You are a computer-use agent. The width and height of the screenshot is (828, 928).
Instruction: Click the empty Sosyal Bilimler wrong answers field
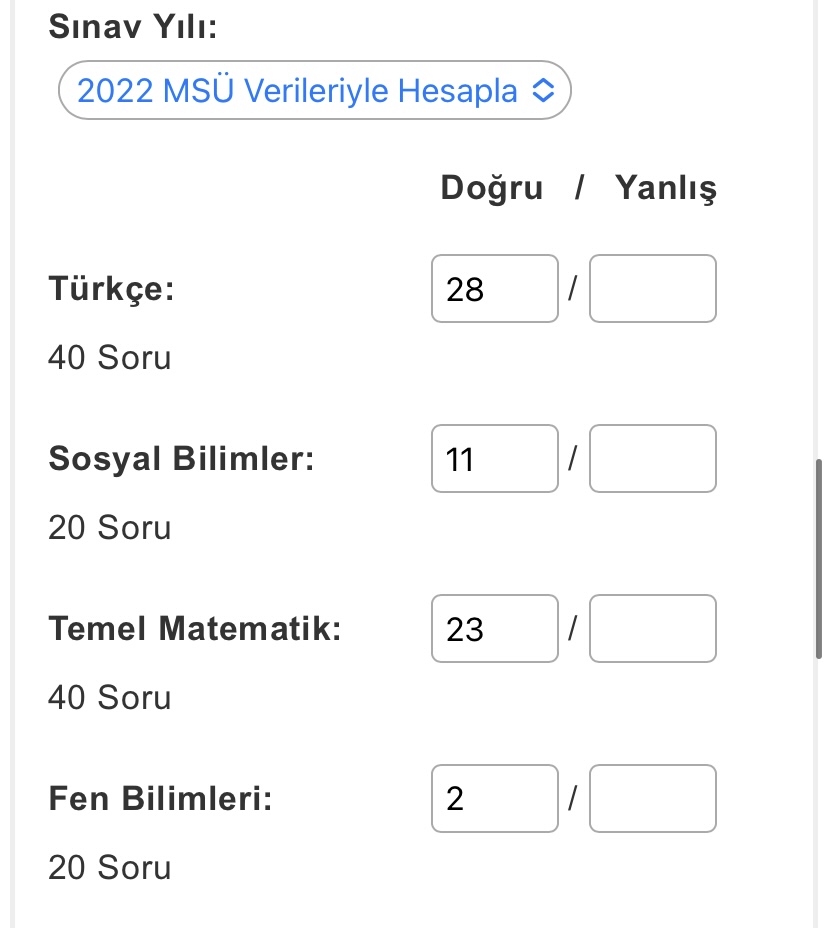pos(652,459)
